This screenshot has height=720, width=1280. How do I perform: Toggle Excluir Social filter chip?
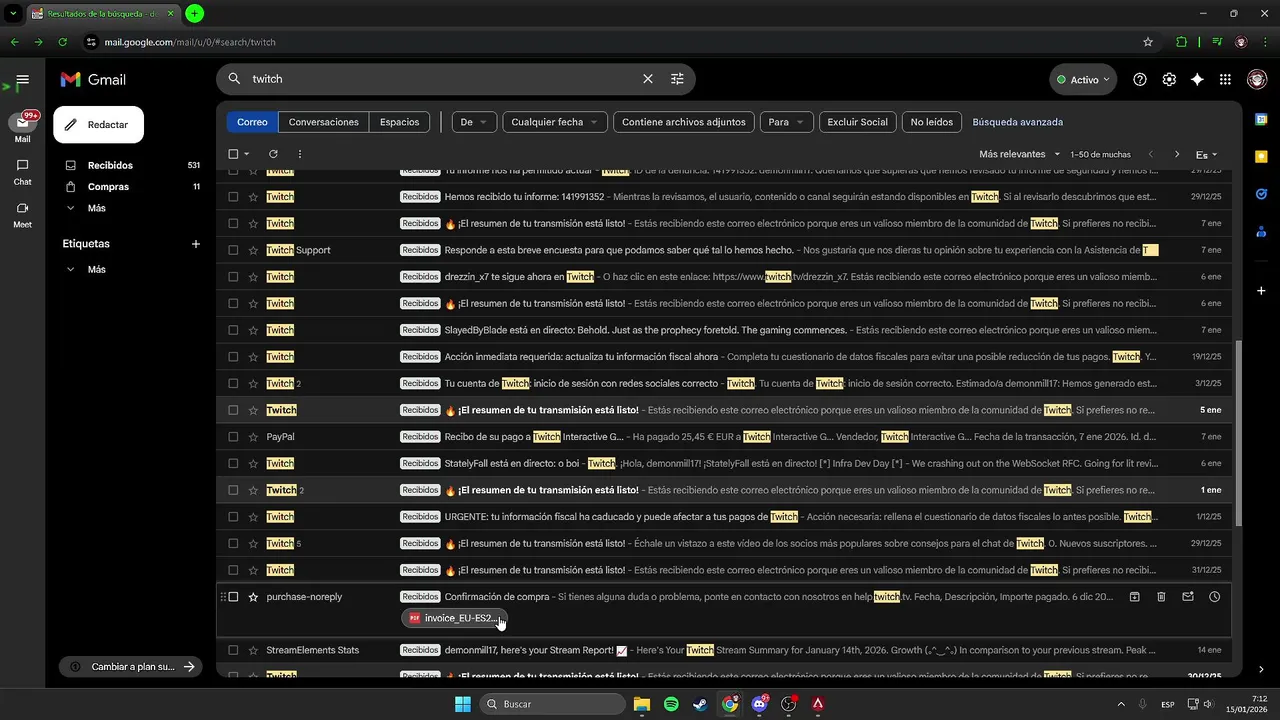click(x=857, y=122)
